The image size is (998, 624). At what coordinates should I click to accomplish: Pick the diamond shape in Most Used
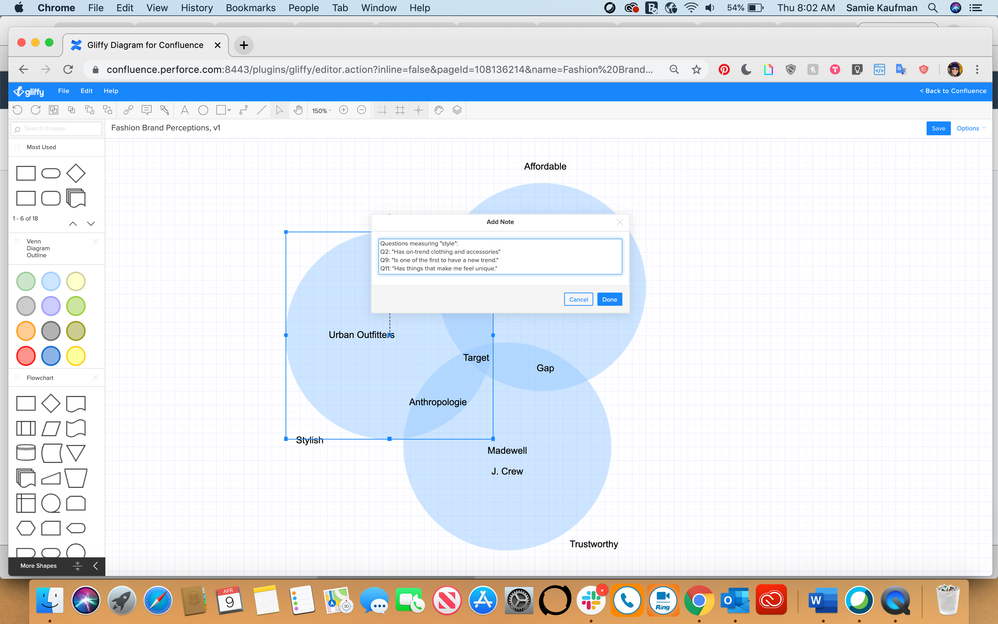tap(76, 173)
